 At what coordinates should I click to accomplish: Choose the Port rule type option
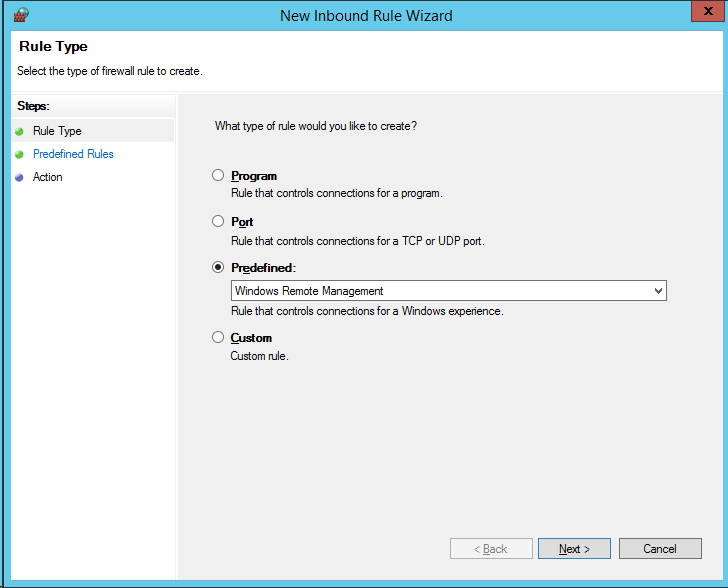(x=218, y=222)
